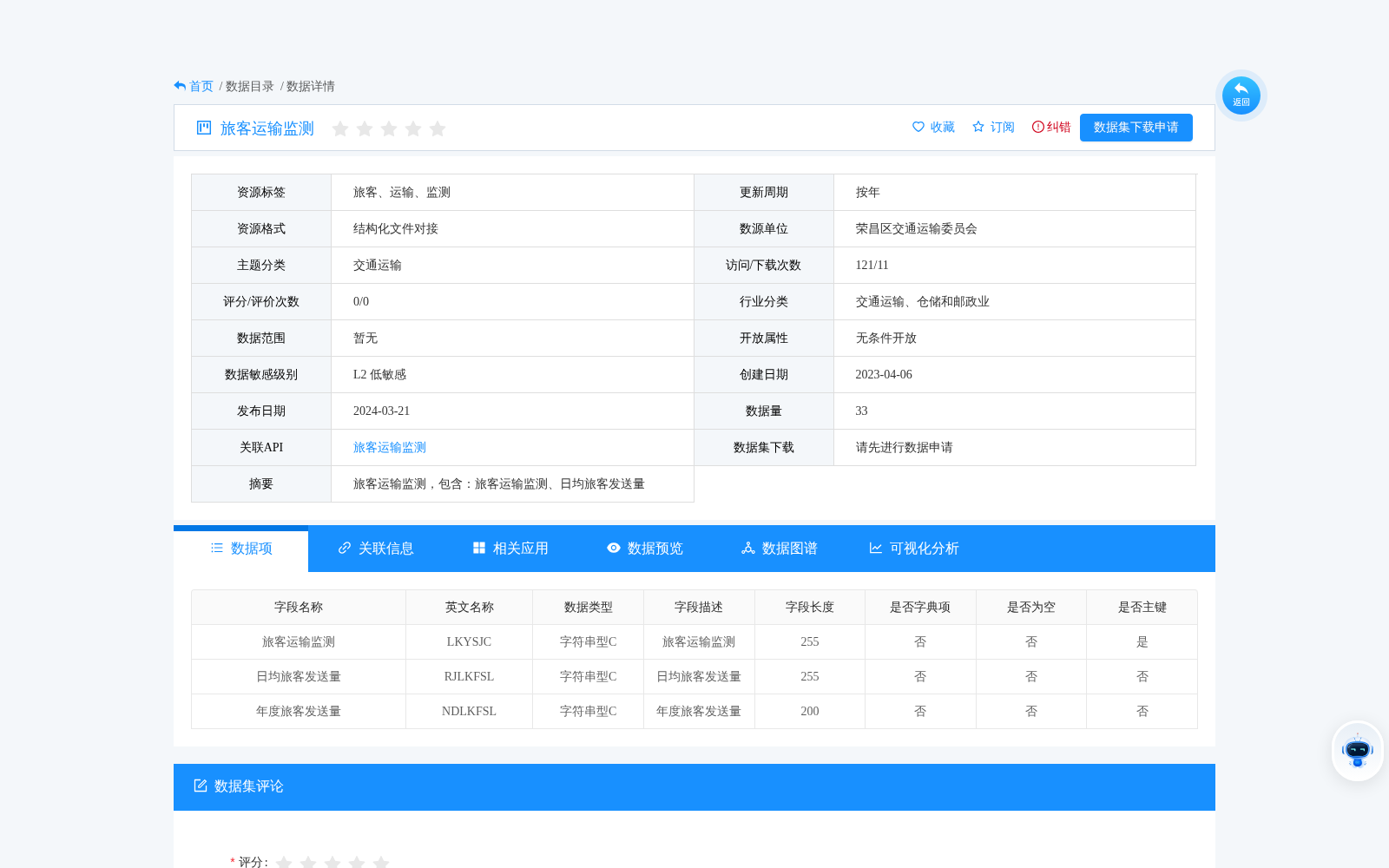The height and width of the screenshot is (868, 1389).
Task: Show the 数据图谱 tab
Action: [x=780, y=549]
